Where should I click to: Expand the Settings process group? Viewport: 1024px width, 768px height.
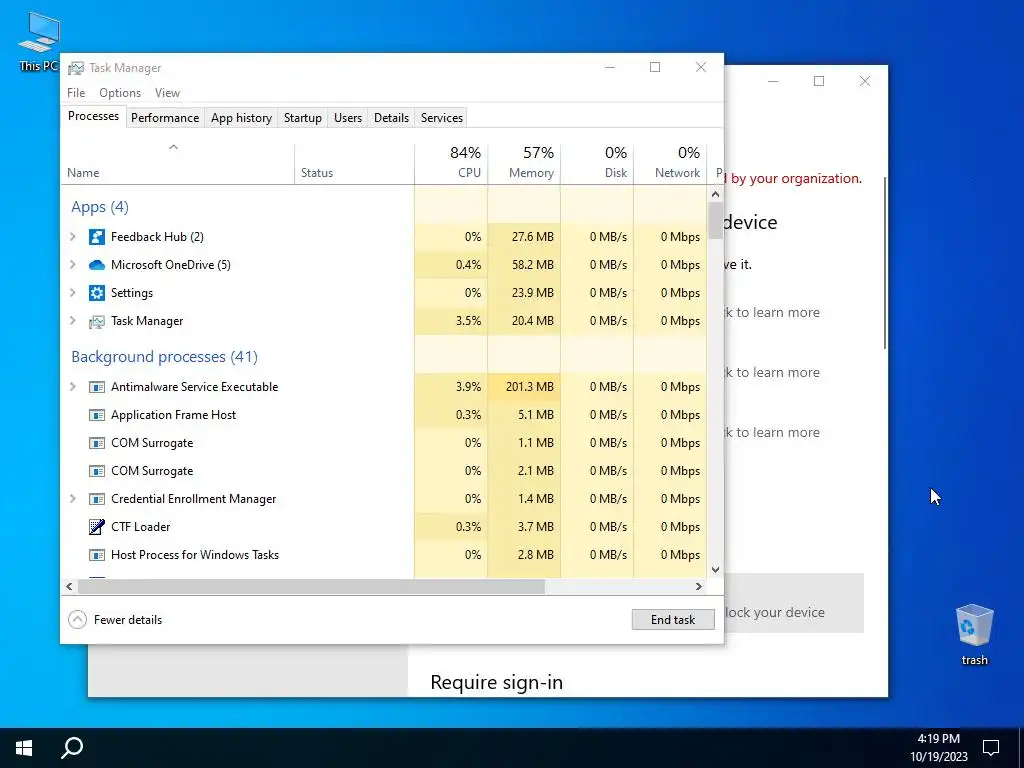(72, 293)
